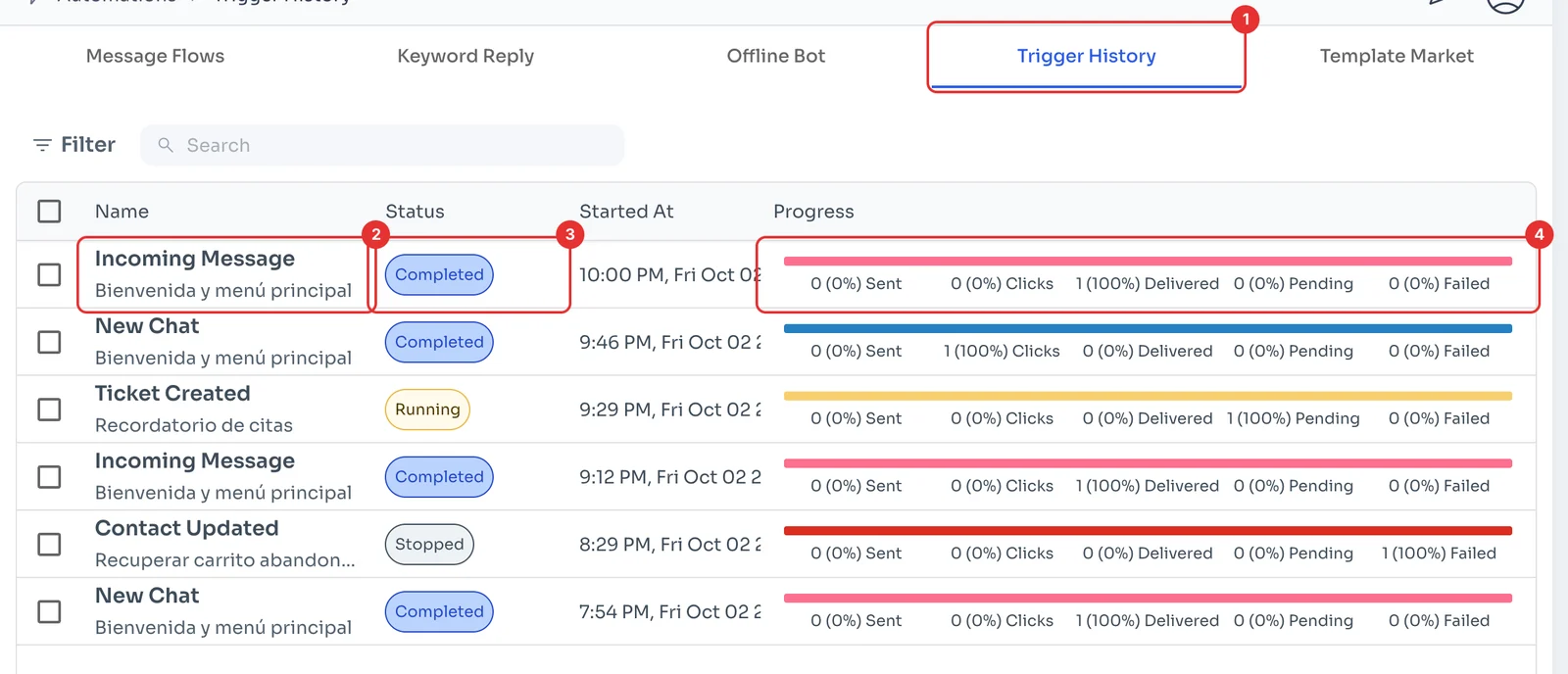Click Completed badge in 10:00 PM row

tap(439, 274)
